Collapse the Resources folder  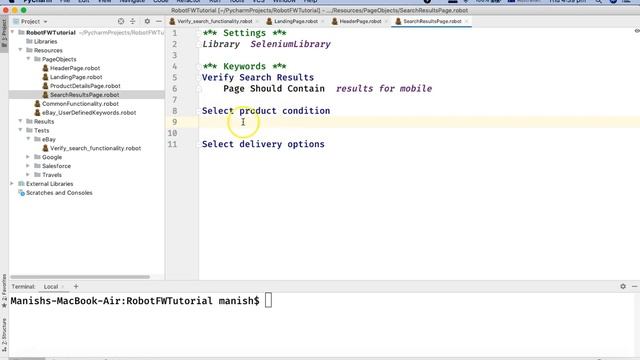click(x=20, y=50)
